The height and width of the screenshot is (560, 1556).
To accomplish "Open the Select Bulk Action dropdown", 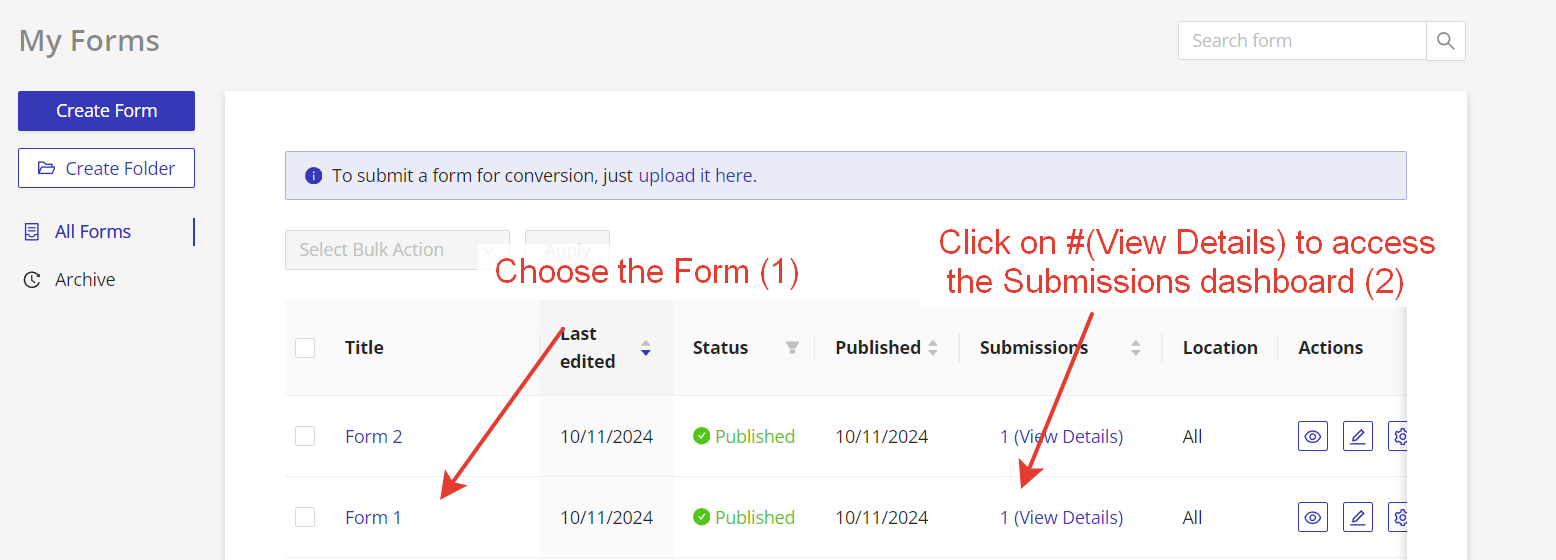I will point(397,250).
